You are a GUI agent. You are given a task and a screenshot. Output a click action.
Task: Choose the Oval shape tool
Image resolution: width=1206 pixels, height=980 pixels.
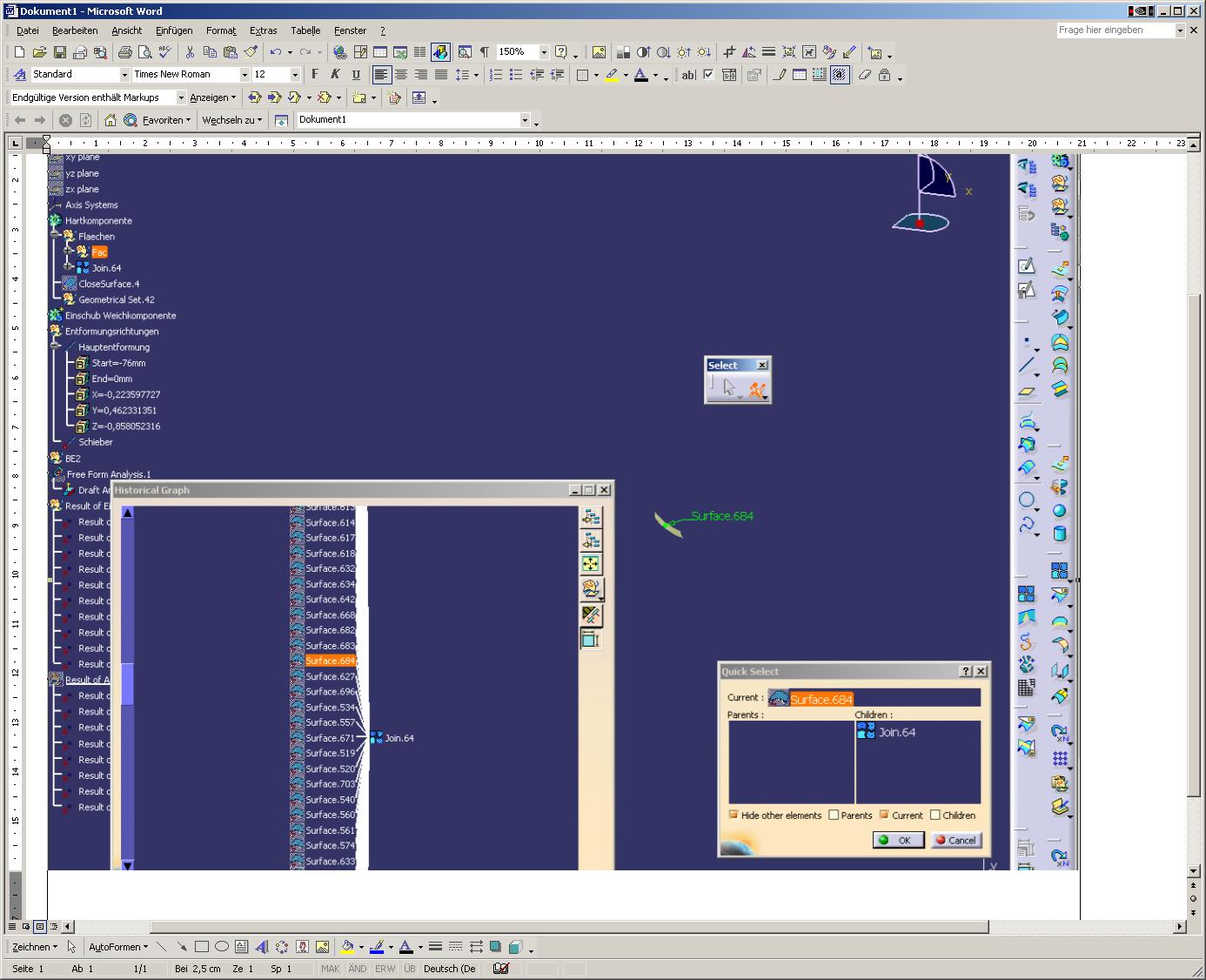pos(222,947)
